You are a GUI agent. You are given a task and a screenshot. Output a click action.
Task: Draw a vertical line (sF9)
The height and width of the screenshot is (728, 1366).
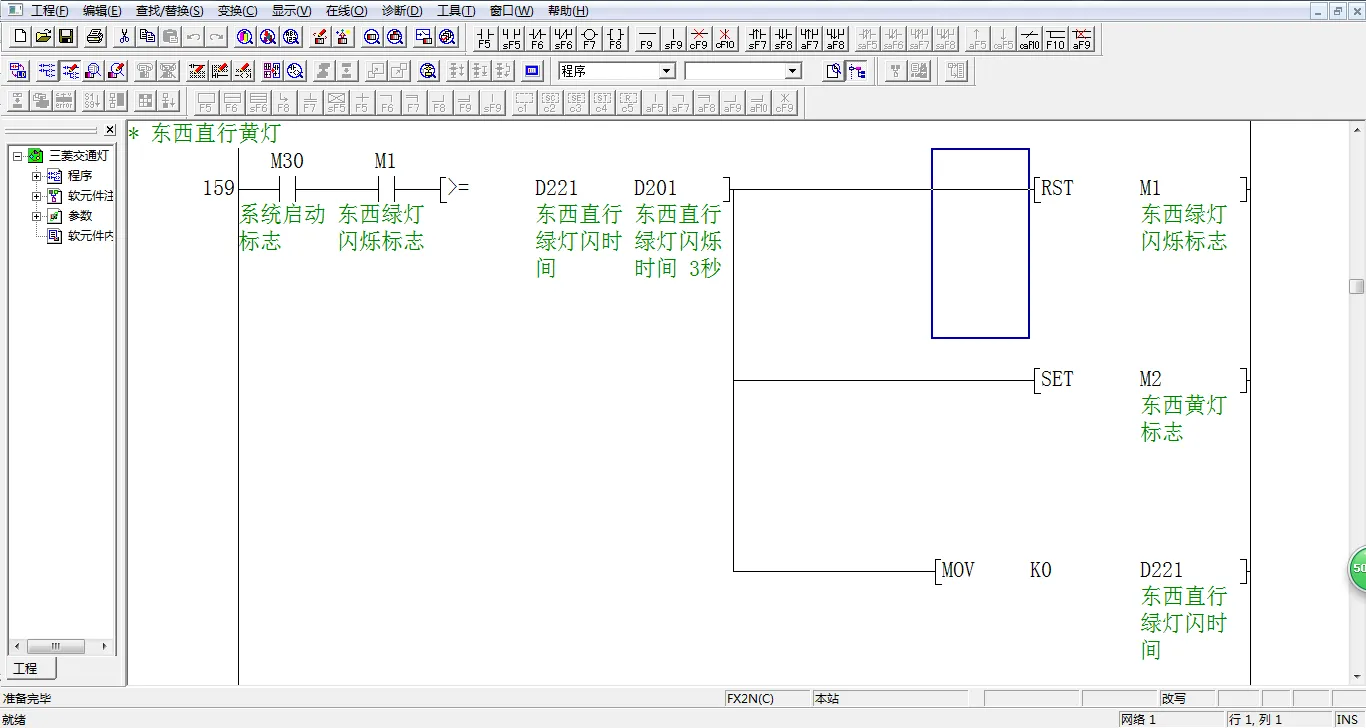point(673,38)
